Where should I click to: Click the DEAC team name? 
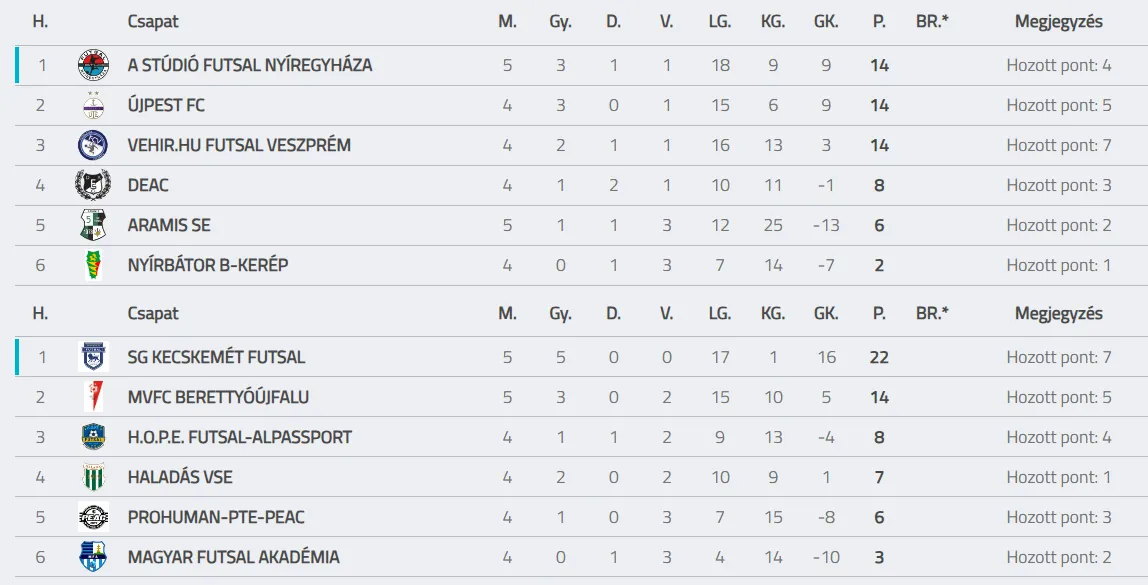pos(148,186)
